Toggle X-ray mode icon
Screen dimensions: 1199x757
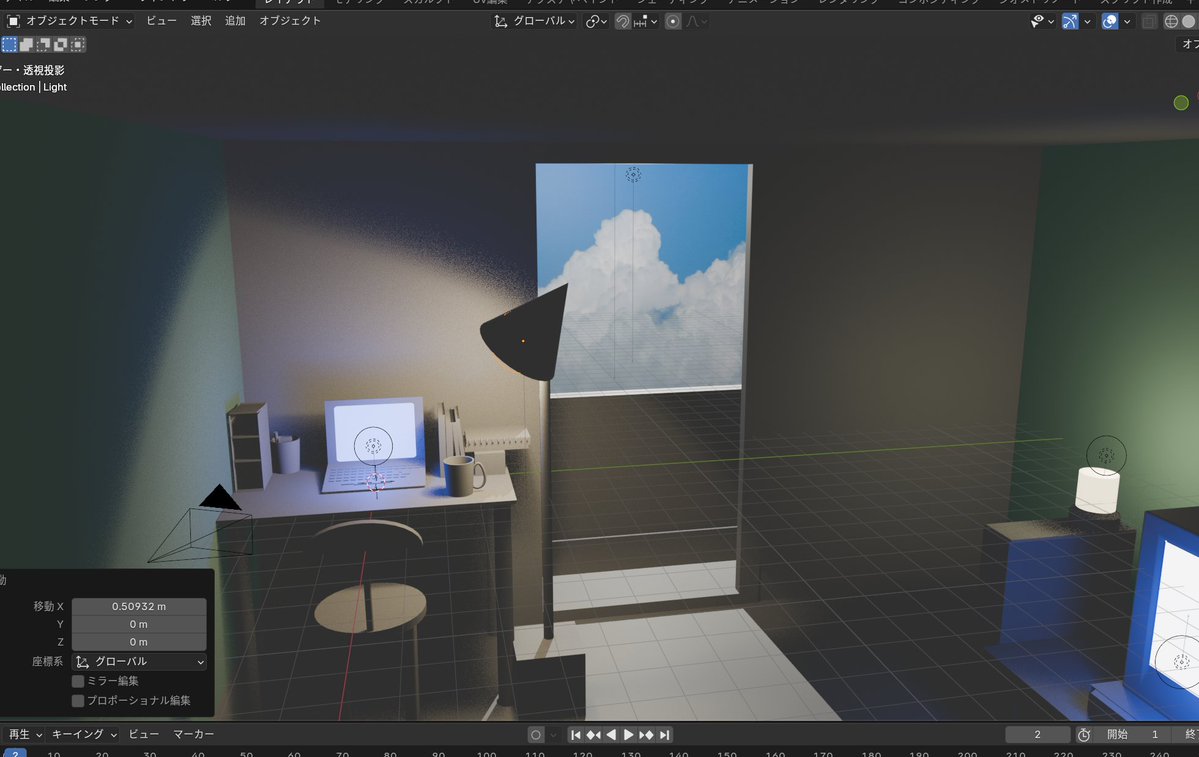click(1149, 21)
